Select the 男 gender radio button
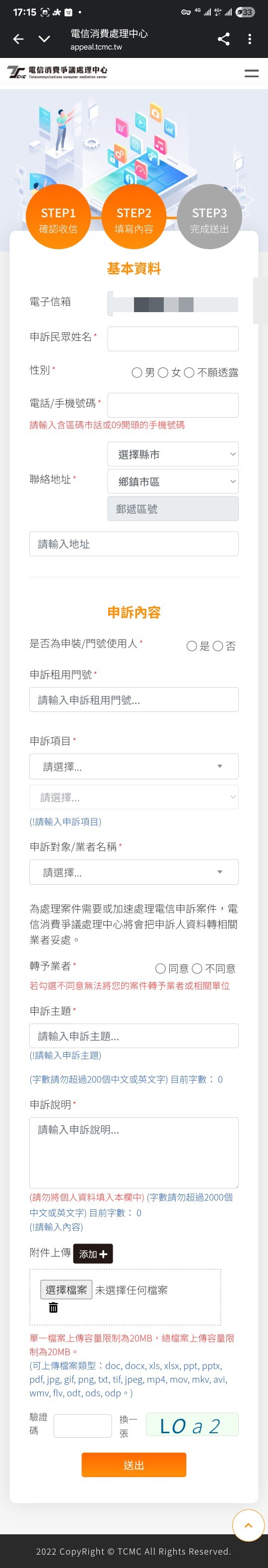Image resolution: width=268 pixels, height=1568 pixels. pos(137,373)
